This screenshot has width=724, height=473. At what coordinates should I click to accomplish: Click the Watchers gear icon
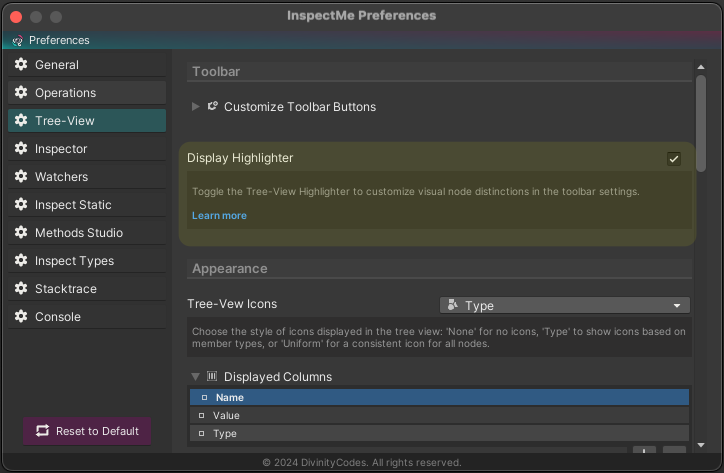tap(21, 176)
